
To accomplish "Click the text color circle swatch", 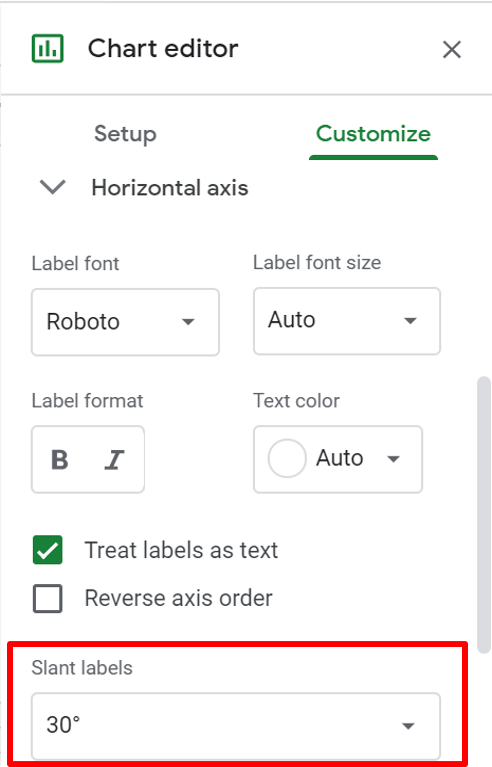I will pyautogui.click(x=287, y=459).
